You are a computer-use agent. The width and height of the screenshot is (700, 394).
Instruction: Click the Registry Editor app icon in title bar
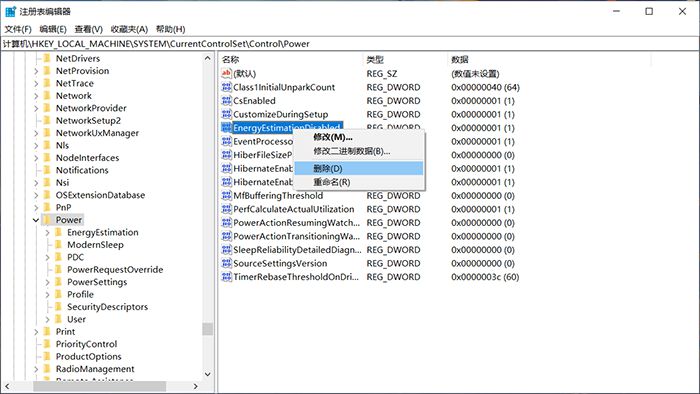(10, 11)
